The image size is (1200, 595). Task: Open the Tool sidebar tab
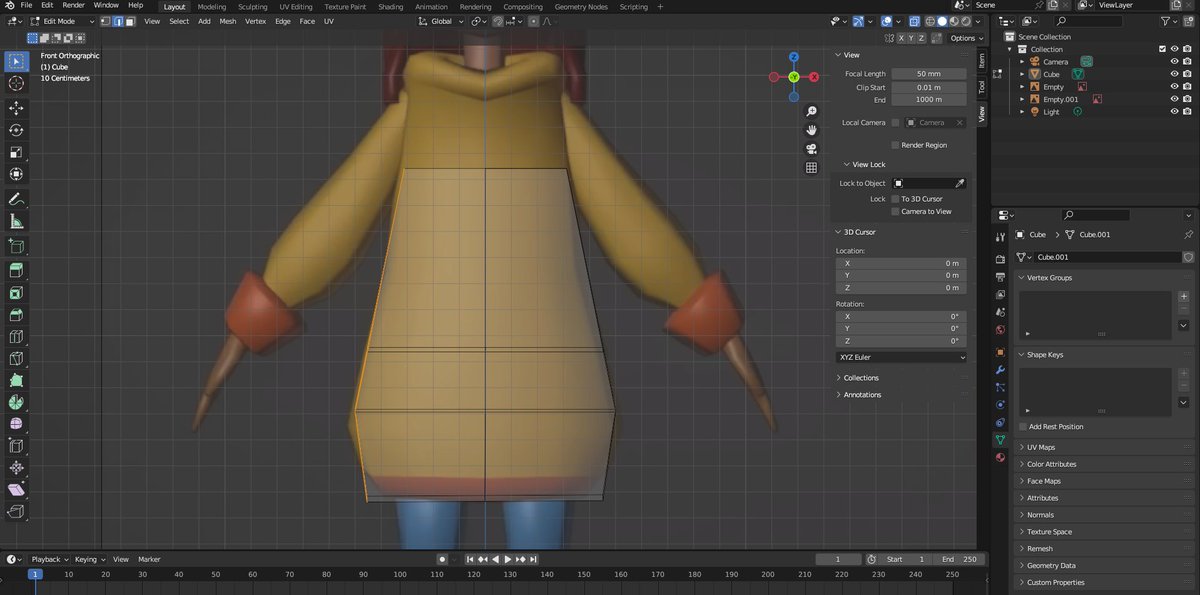pos(982,87)
